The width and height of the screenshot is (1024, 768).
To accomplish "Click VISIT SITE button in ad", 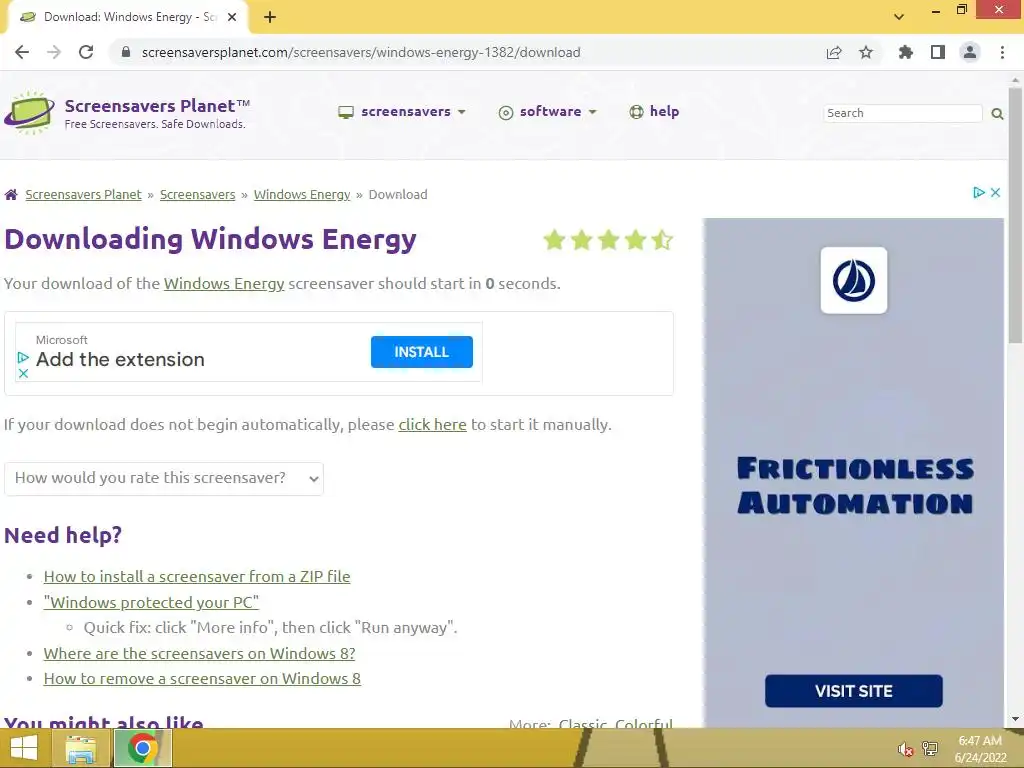I will (x=854, y=691).
